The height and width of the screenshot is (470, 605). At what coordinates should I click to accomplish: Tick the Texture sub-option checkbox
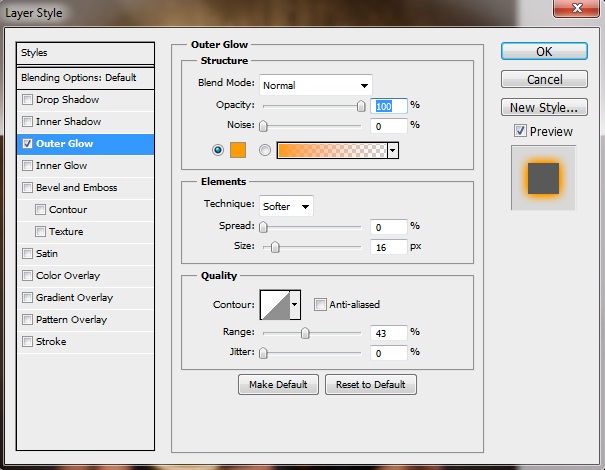[x=40, y=232]
